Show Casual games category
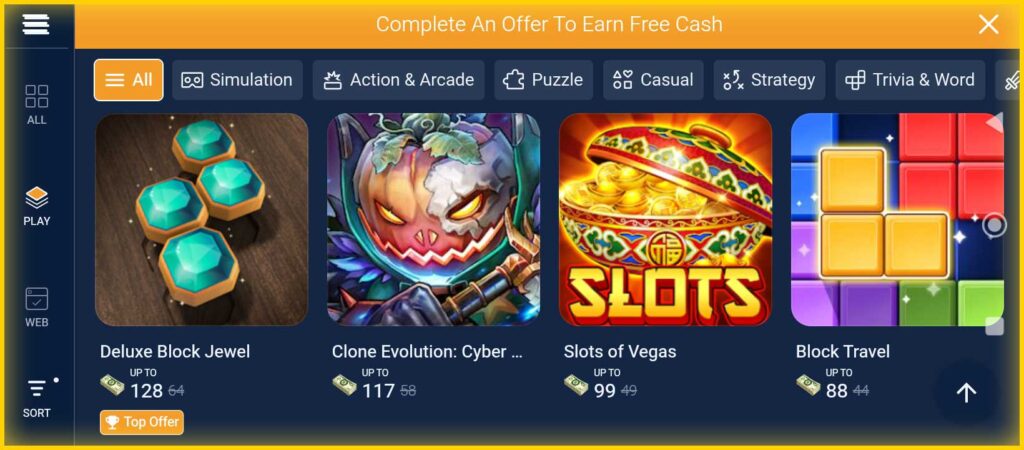The height and width of the screenshot is (450, 1024). click(x=653, y=80)
